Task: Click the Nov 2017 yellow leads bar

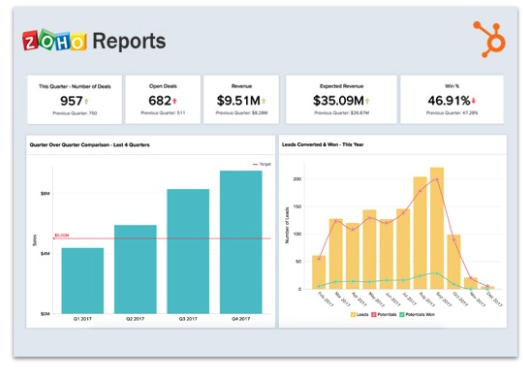Action: pos(471,283)
